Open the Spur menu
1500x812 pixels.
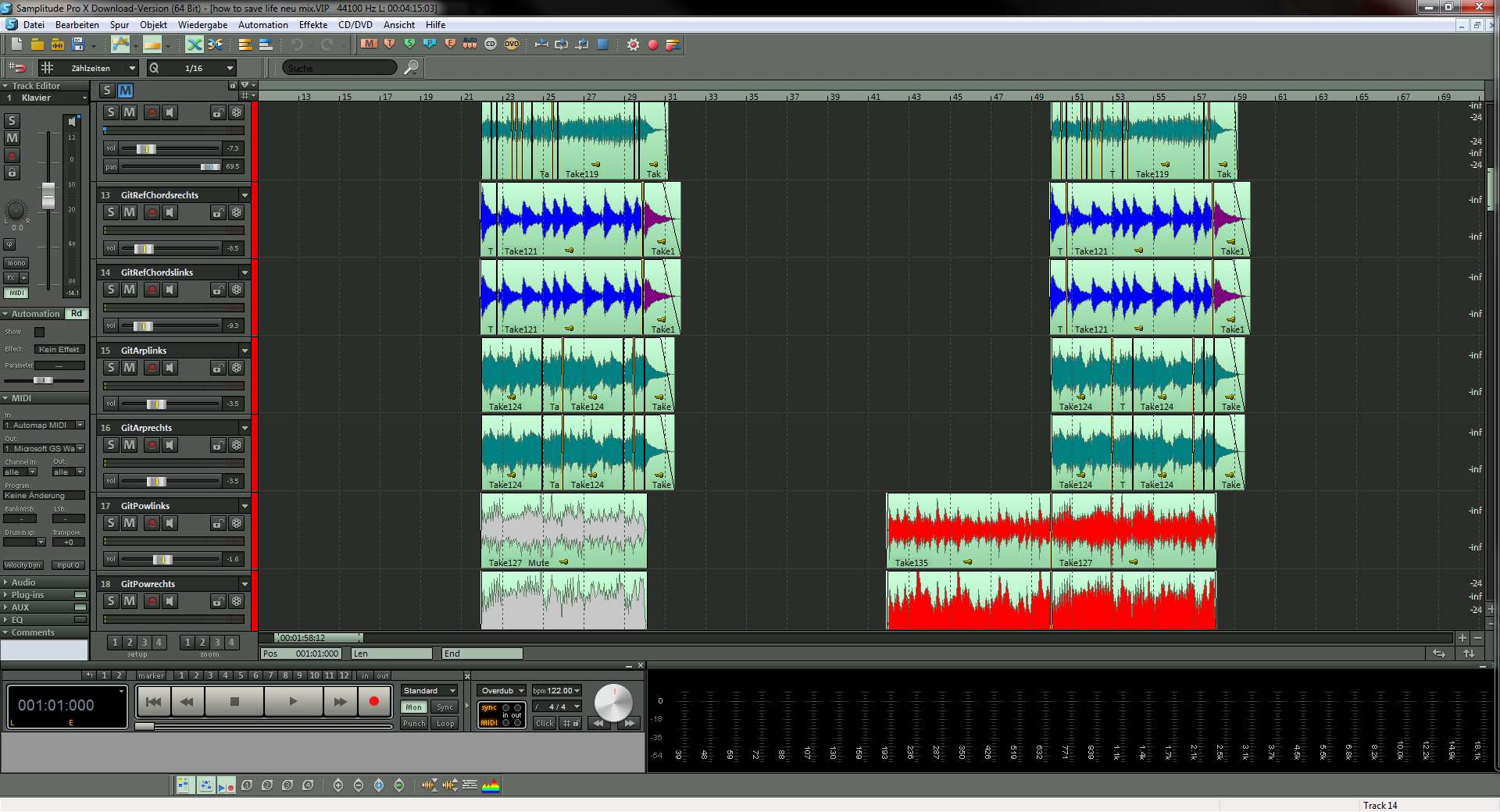pyautogui.click(x=120, y=24)
